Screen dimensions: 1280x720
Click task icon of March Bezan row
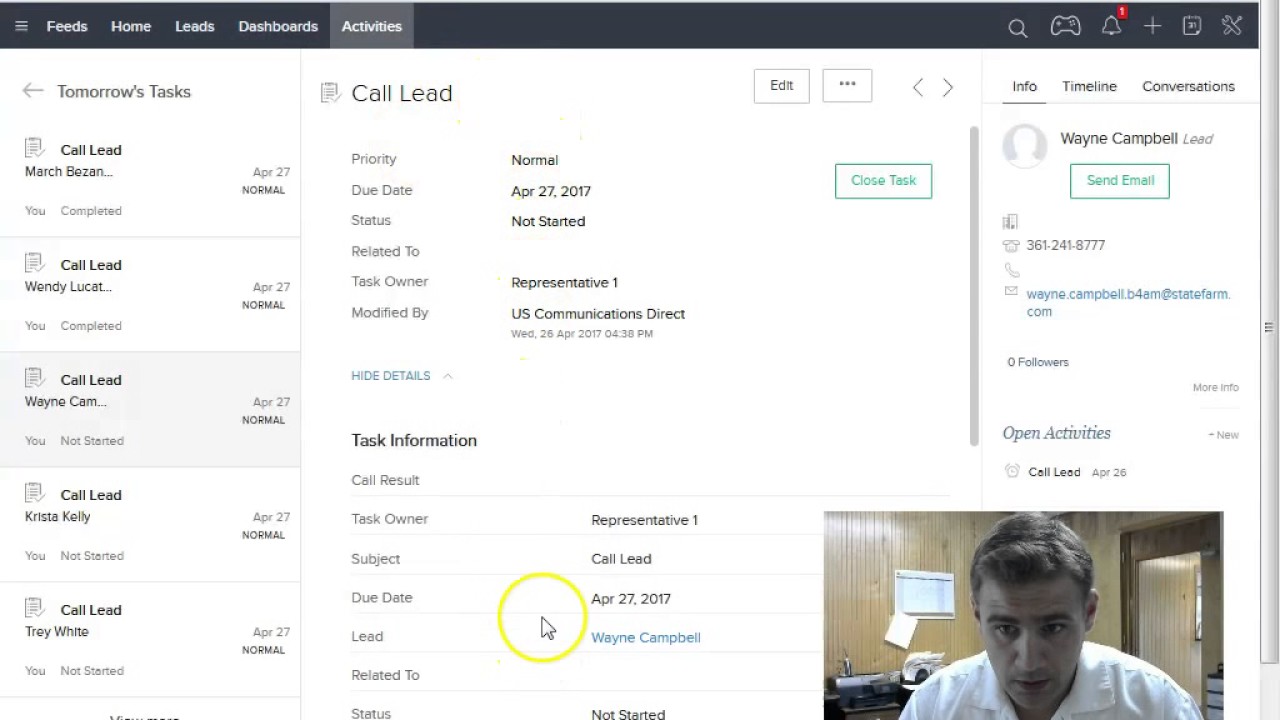click(x=34, y=149)
